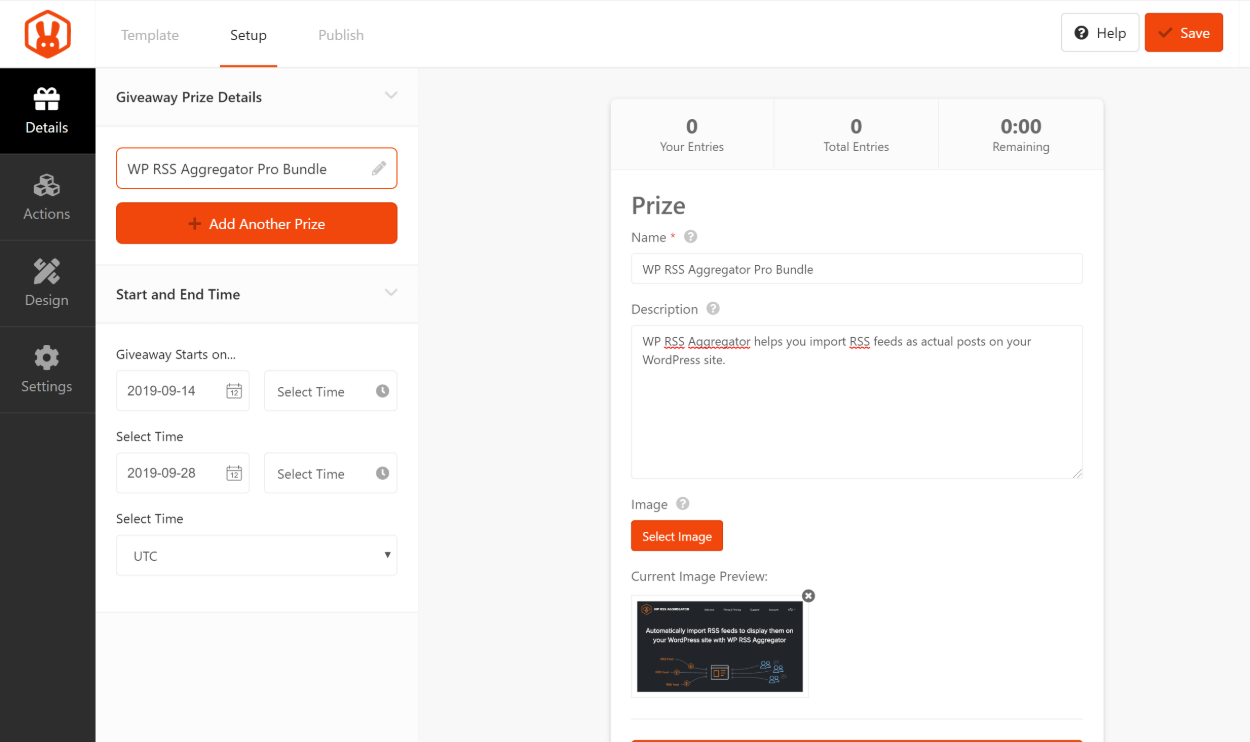Click the pencil edit icon on prize name
1250x742 pixels.
pos(379,169)
